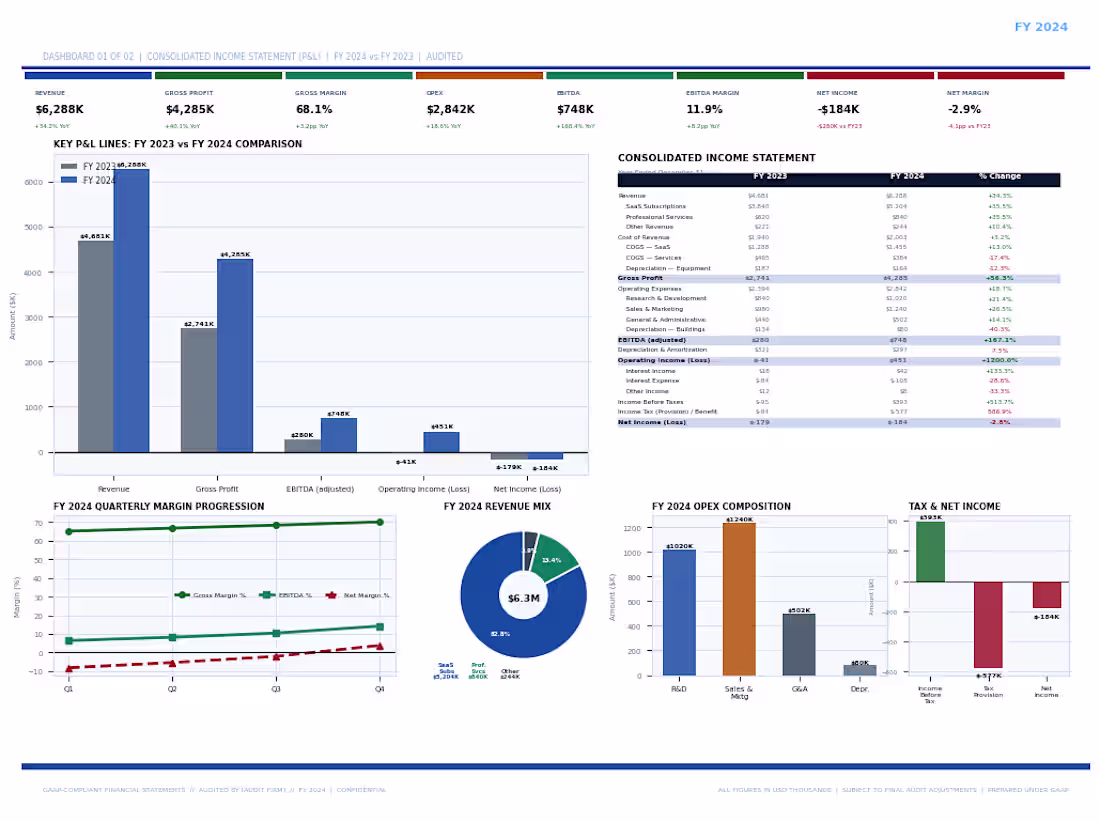1100x822 pixels.
Task: Click the 'Net Income (Loss)' x-axis label in comparison chart
Action: pos(527,489)
